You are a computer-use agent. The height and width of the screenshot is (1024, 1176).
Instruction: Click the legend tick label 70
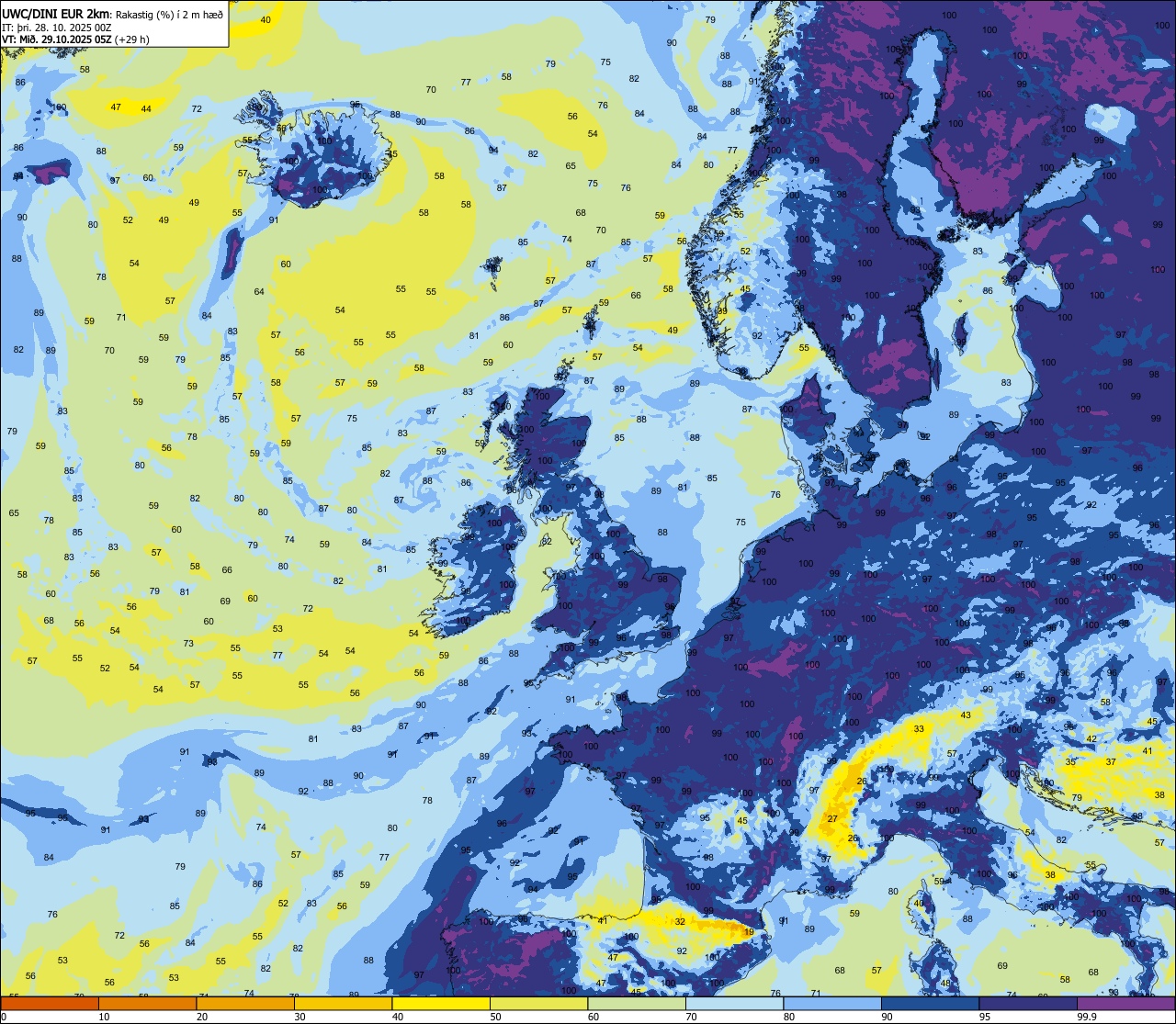(x=691, y=1017)
